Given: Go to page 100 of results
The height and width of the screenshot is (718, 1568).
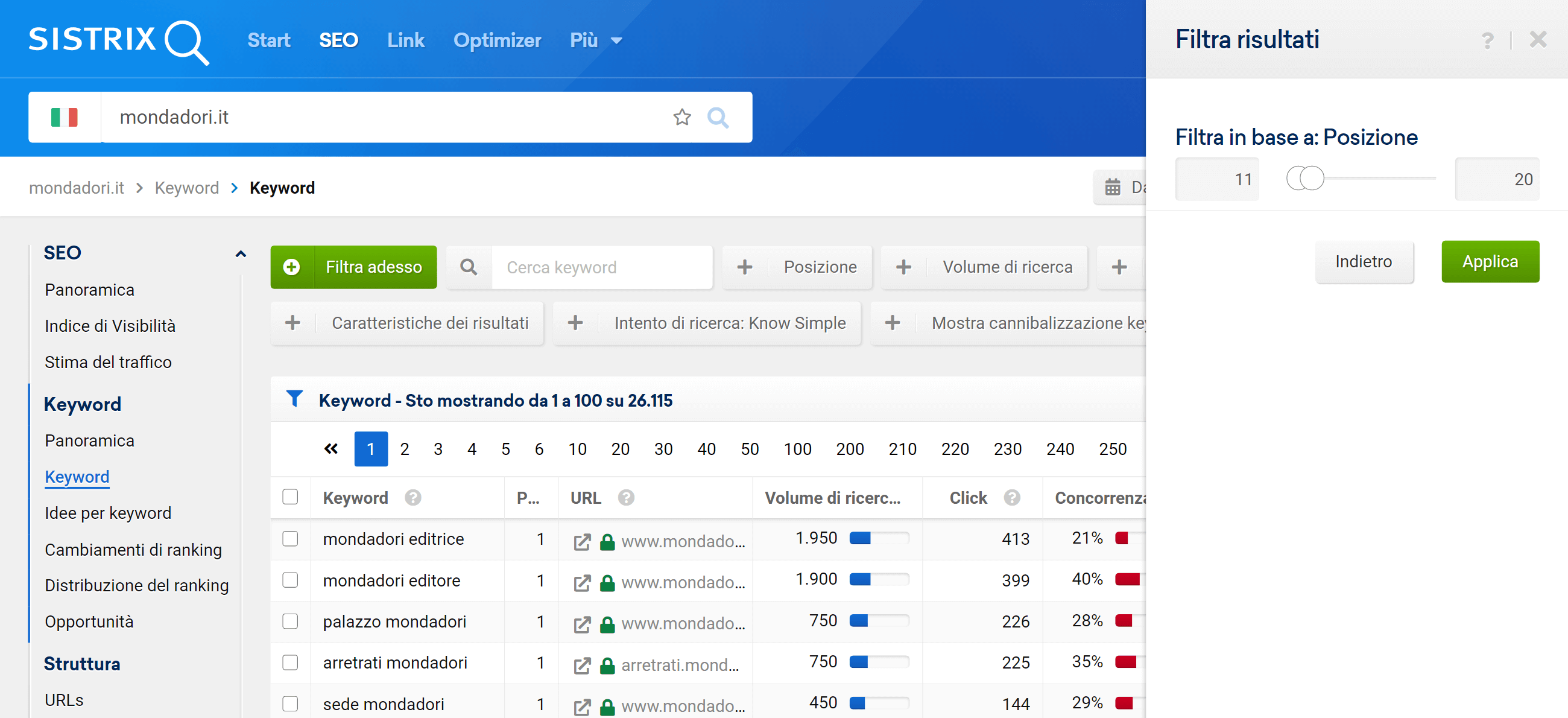Looking at the screenshot, I should point(797,449).
